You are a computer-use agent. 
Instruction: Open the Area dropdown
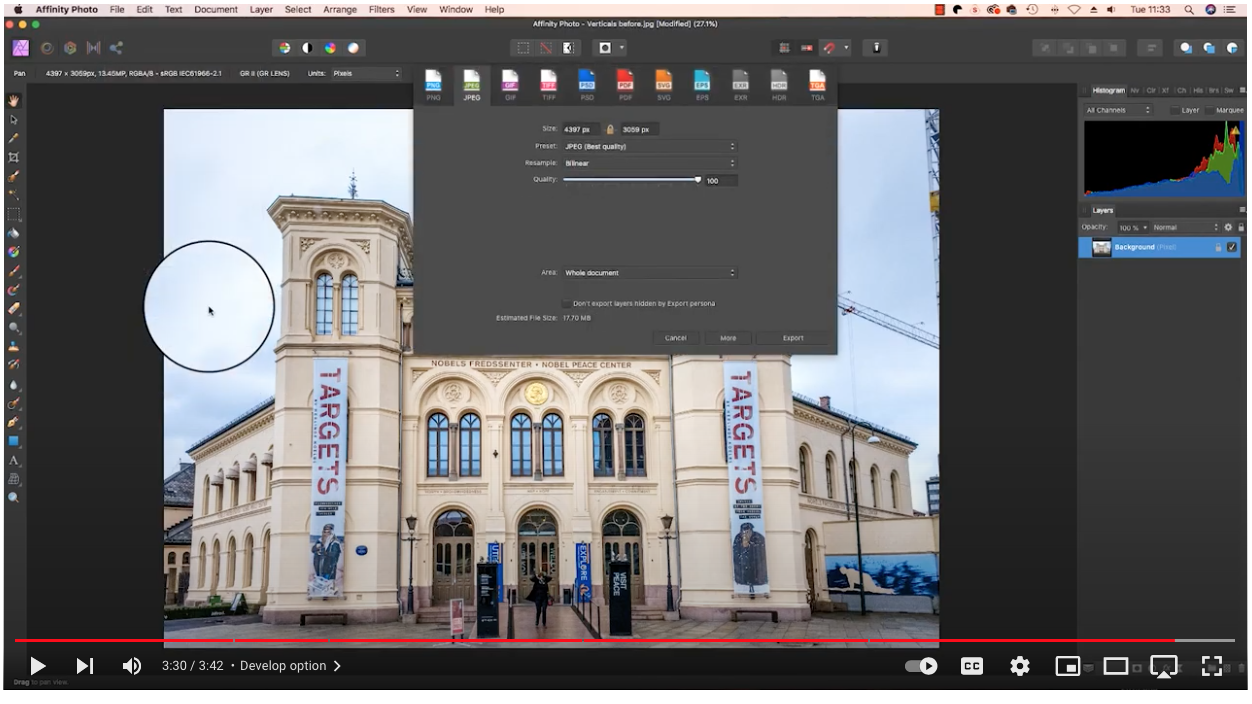649,273
